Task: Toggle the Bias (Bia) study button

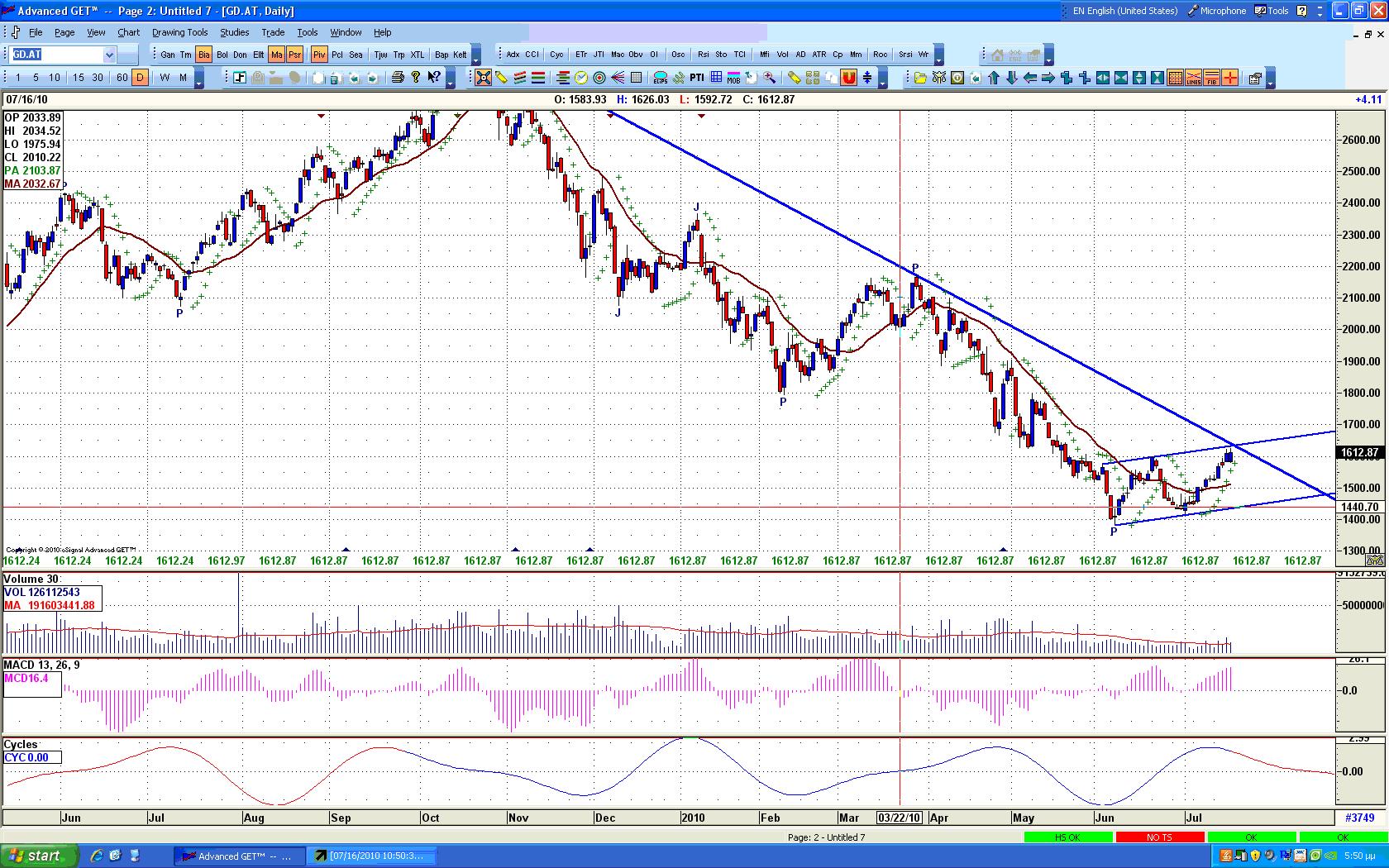Action: click(x=203, y=55)
